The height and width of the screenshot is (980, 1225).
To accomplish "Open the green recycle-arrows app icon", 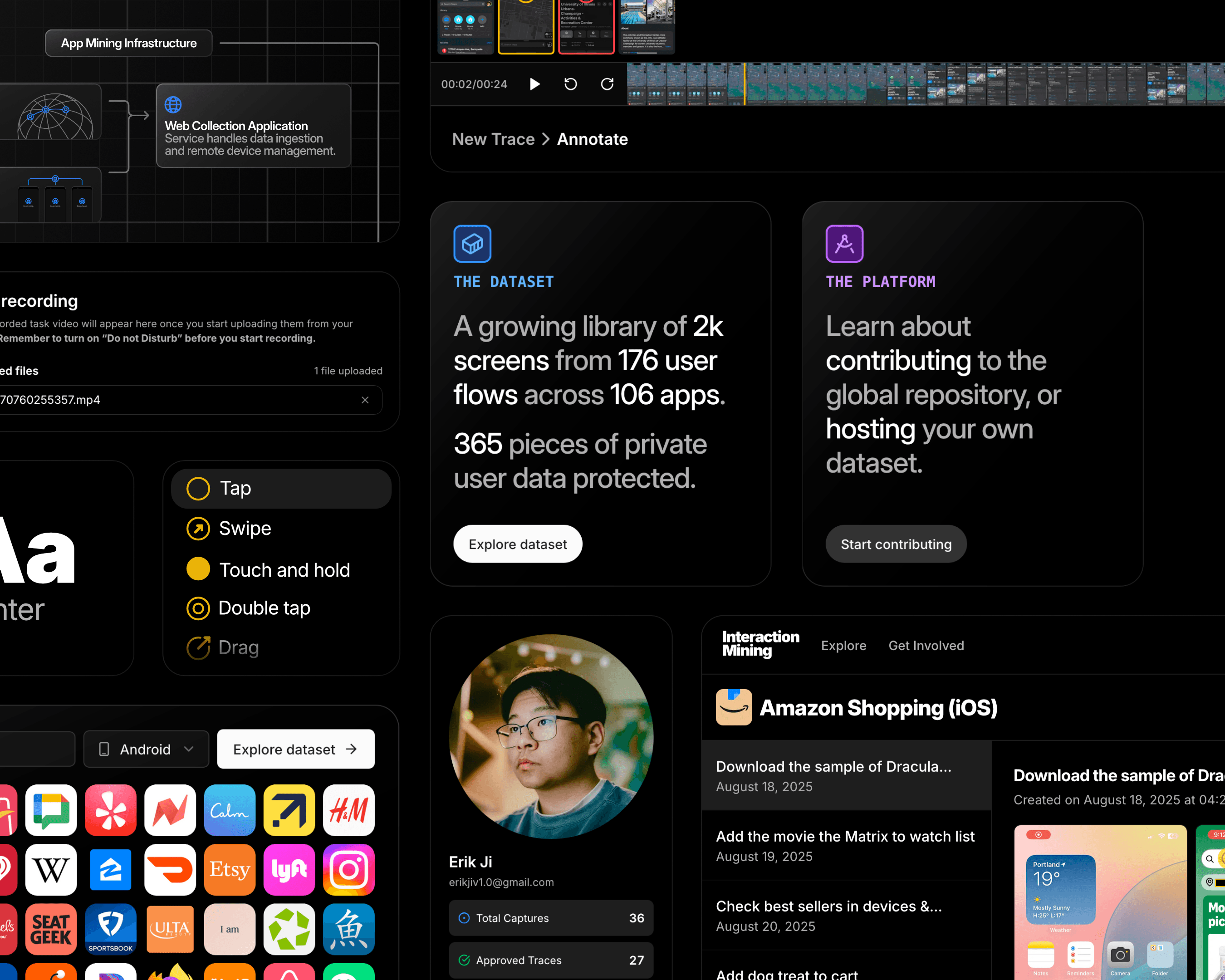I will (x=289, y=930).
